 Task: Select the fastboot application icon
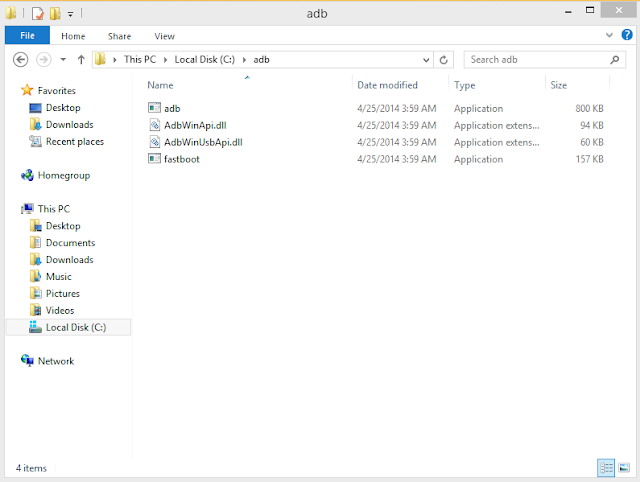(154, 158)
